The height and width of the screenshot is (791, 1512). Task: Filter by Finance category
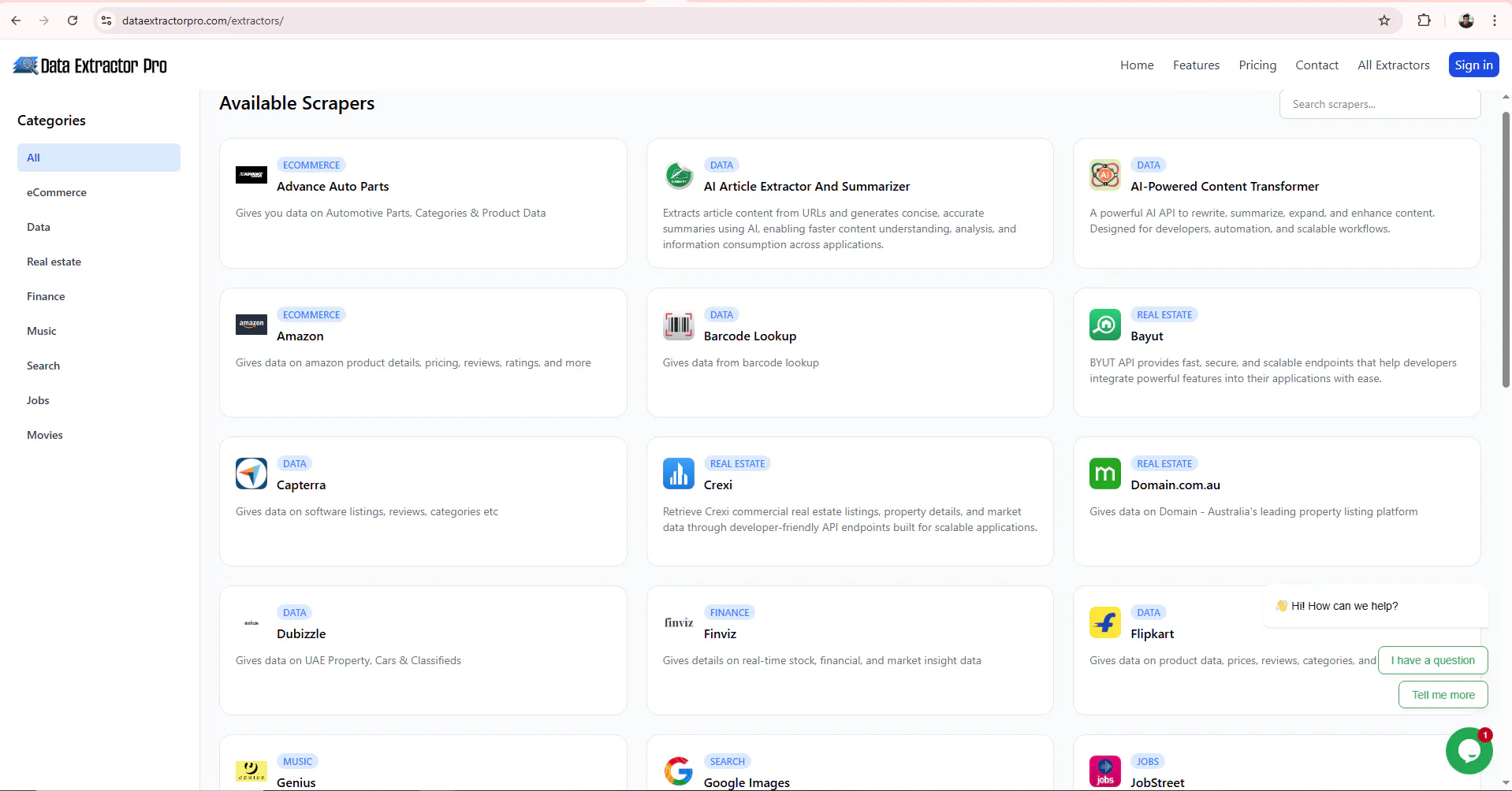pos(99,296)
